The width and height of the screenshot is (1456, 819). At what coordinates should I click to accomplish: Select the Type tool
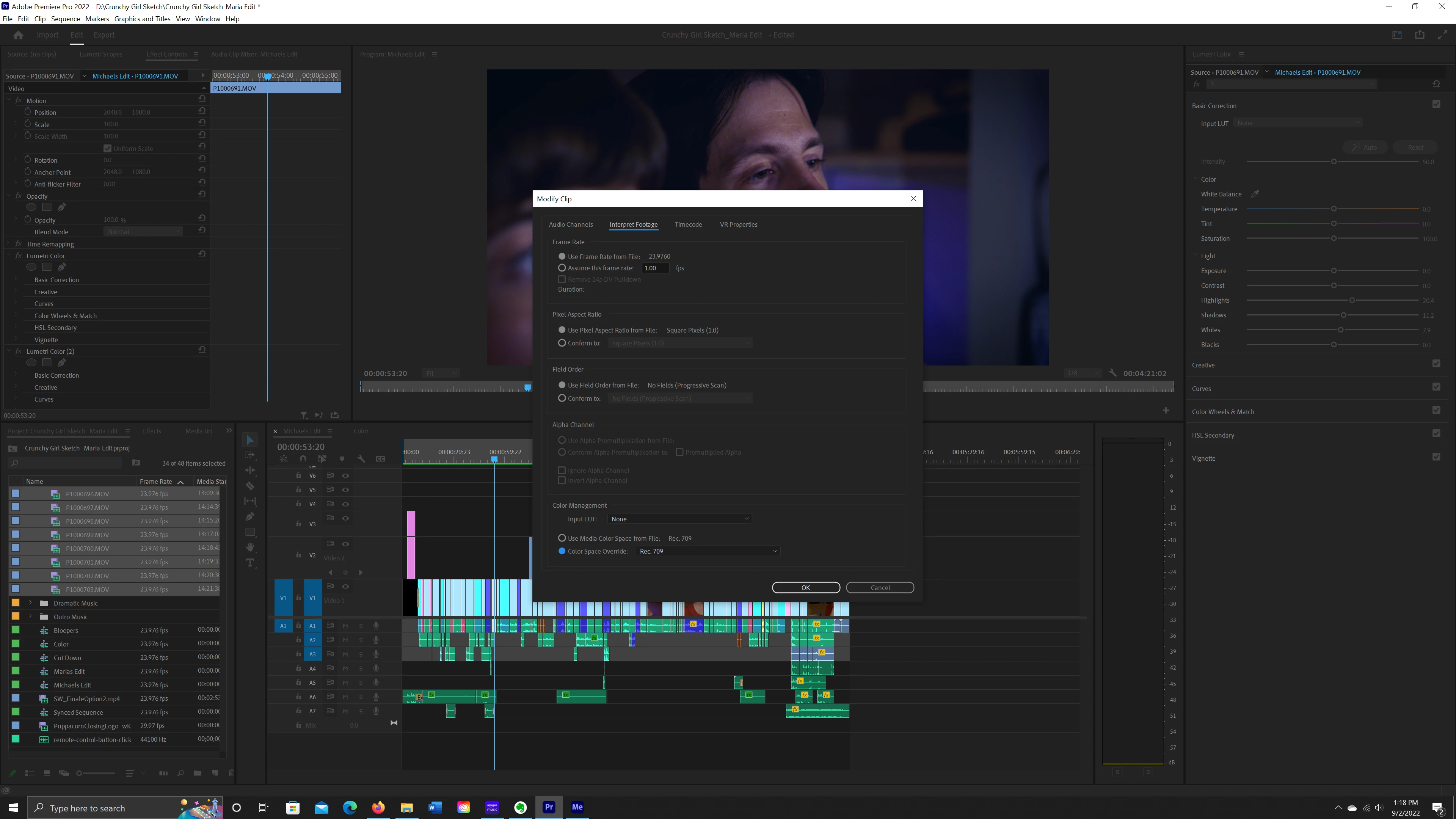[x=250, y=563]
